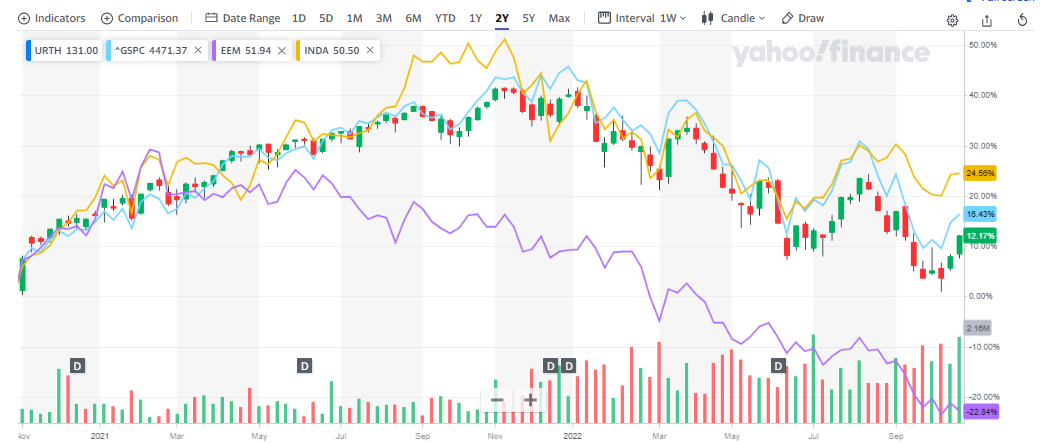Click the 12.17% URTH price tag
Viewport: 1041px width, 444px height.
coord(979,236)
